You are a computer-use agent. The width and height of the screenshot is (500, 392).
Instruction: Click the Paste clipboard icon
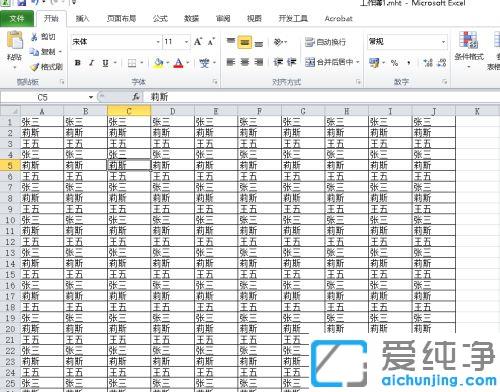pyautogui.click(x=15, y=41)
